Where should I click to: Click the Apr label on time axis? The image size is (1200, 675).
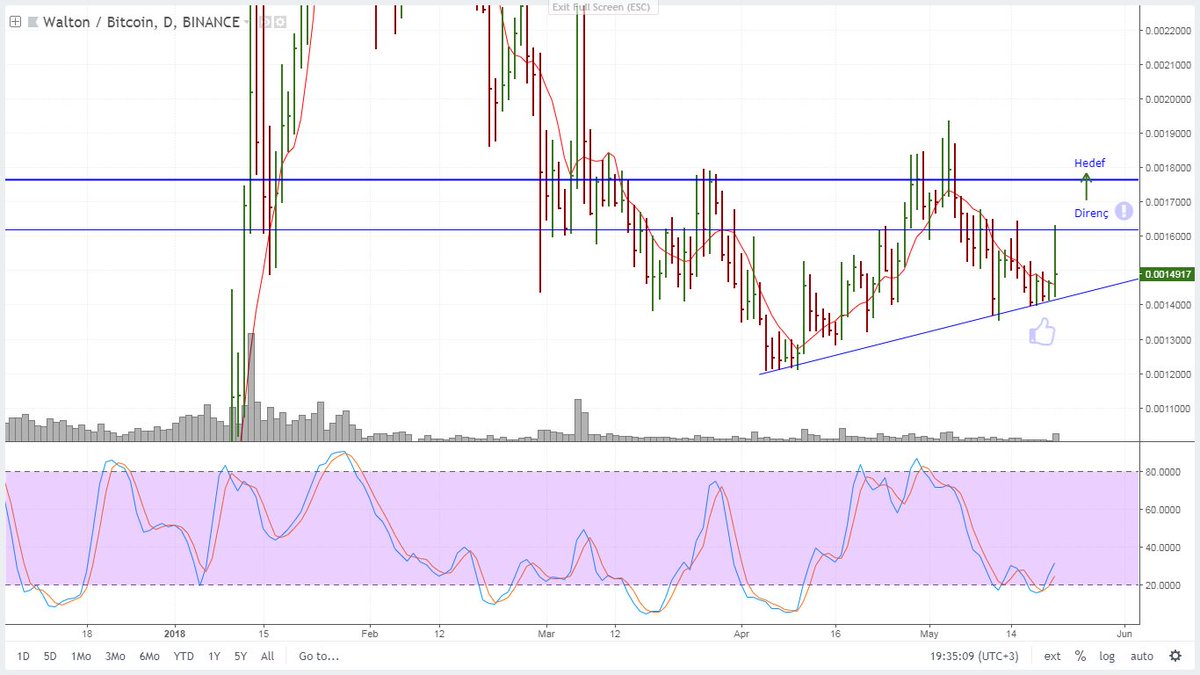741,633
